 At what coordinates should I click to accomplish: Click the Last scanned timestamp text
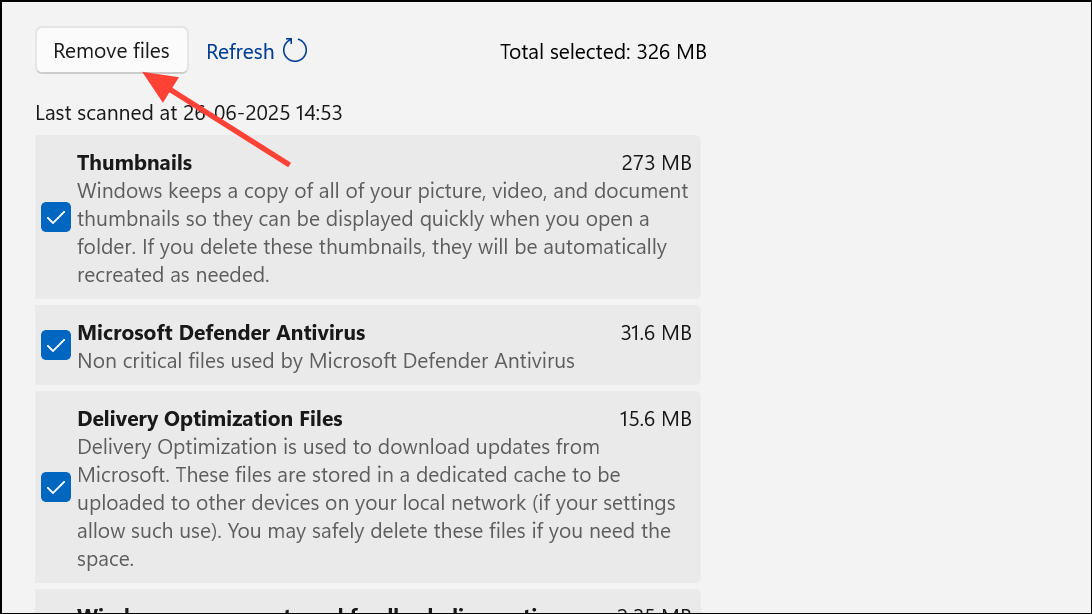click(x=189, y=113)
